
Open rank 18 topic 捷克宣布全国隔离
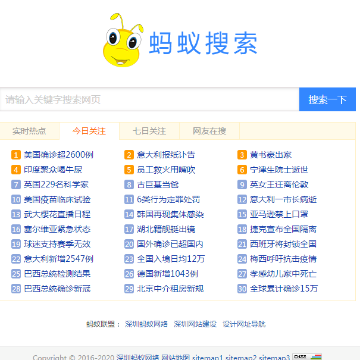coord(283,229)
